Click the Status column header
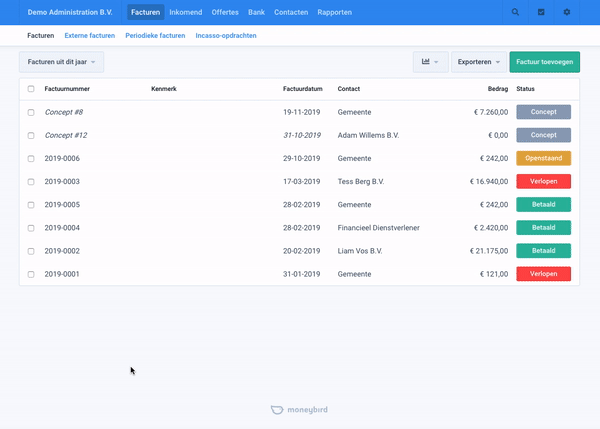 pos(525,89)
